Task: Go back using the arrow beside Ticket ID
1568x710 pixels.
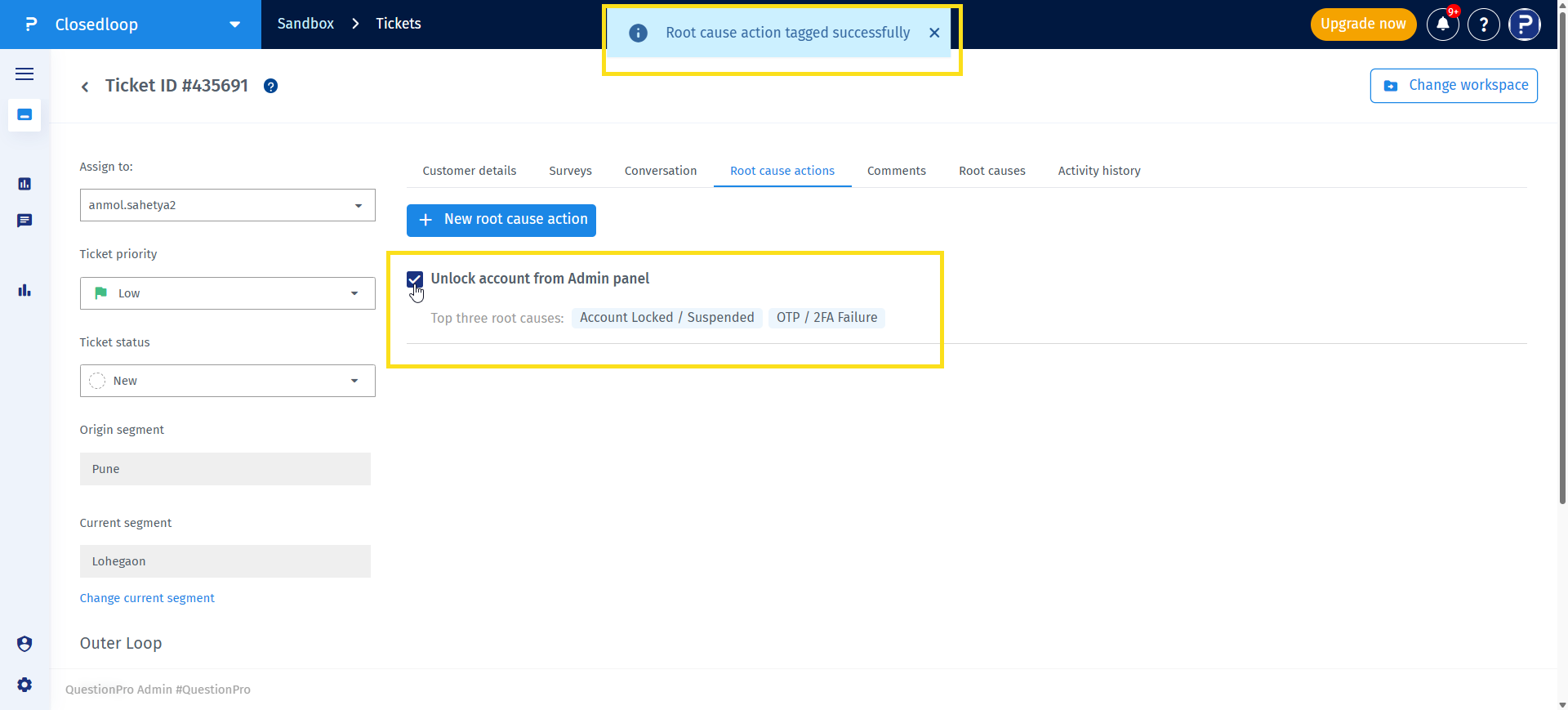Action: click(85, 87)
